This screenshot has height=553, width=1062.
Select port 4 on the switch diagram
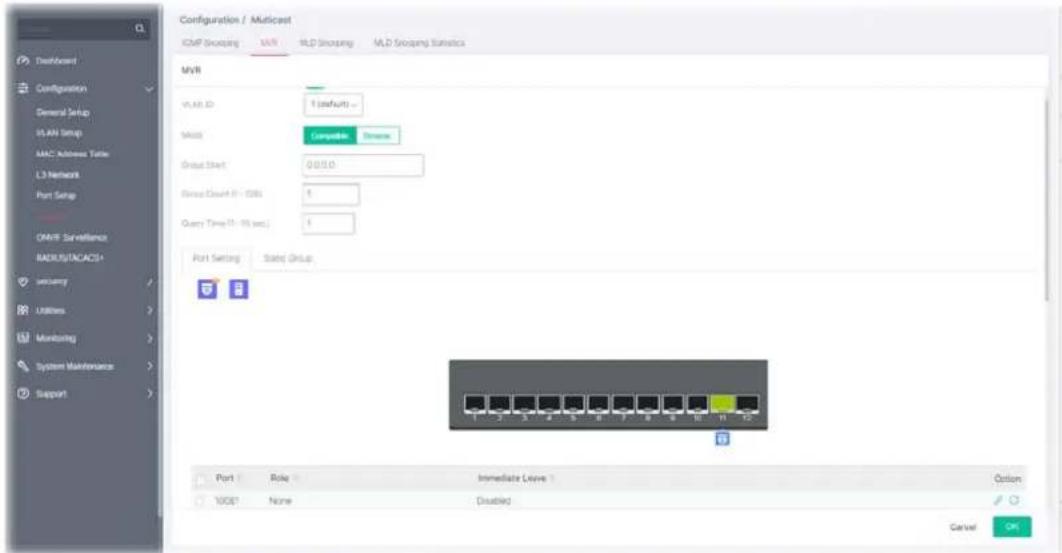(549, 404)
